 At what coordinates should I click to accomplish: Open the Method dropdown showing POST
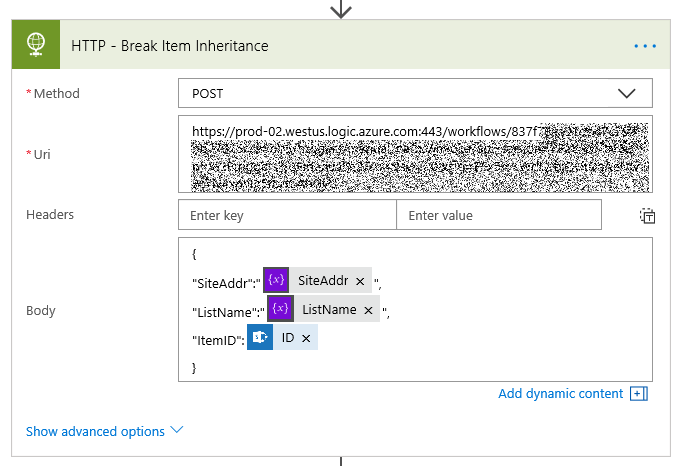point(415,93)
